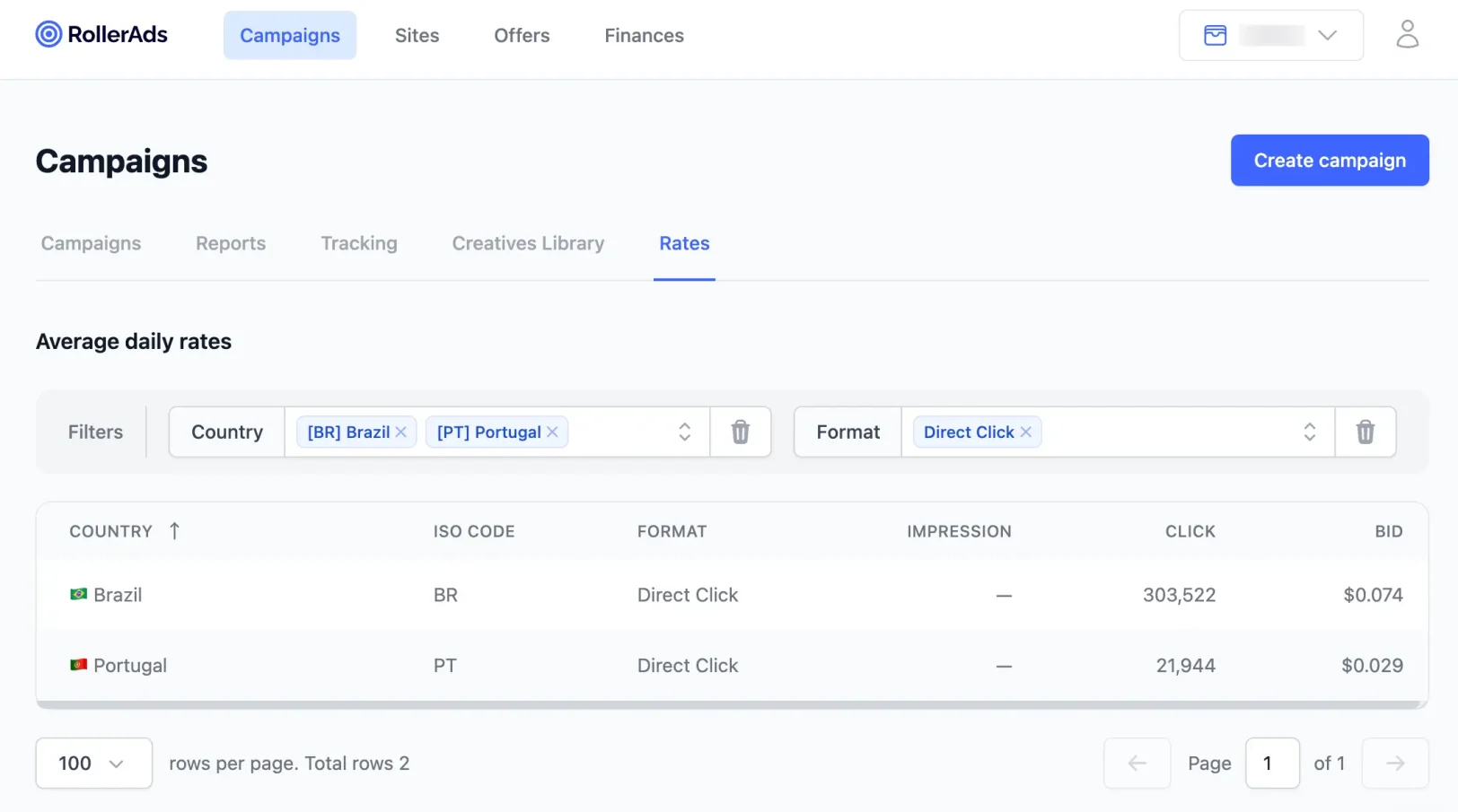Remove the [PT] Portugal filter chip

click(x=552, y=432)
